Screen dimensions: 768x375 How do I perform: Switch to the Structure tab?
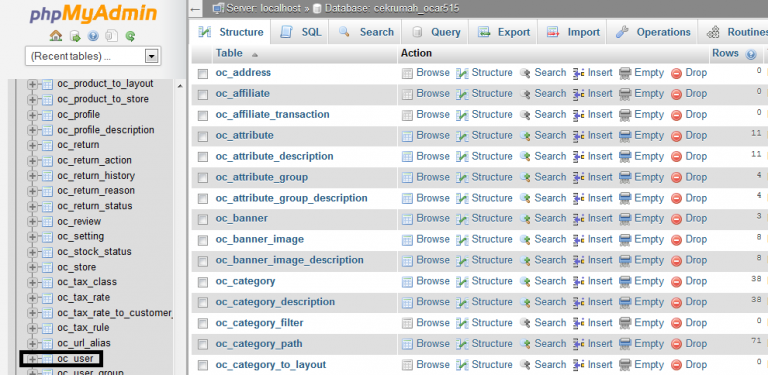click(230, 32)
